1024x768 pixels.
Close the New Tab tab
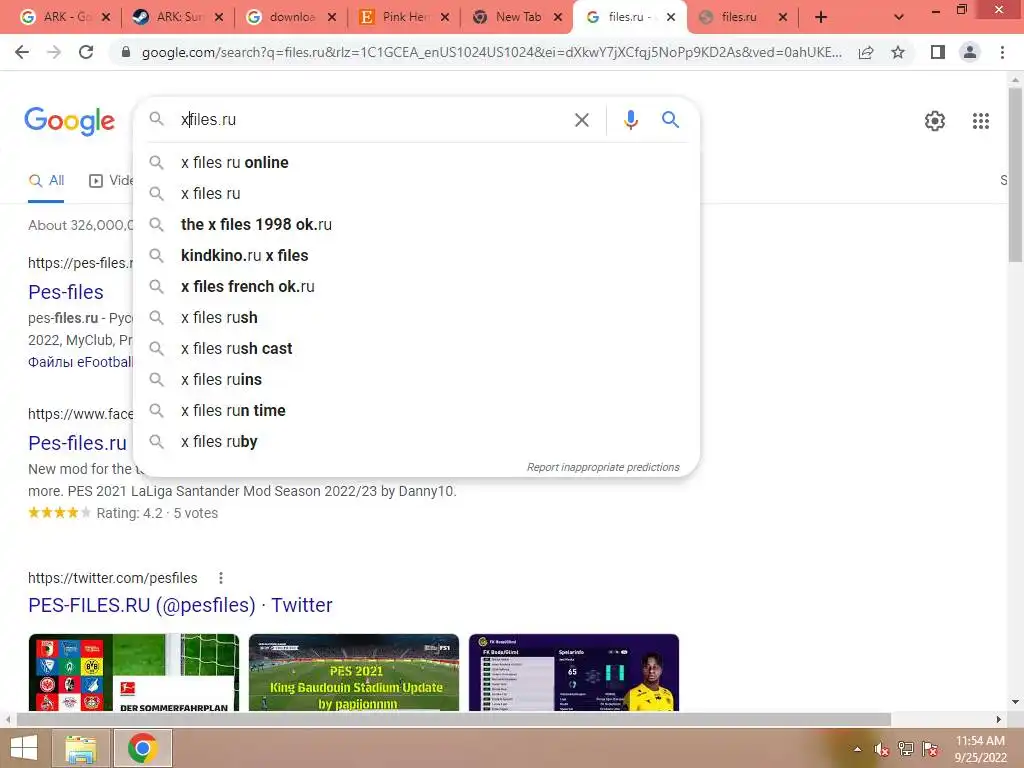558,18
